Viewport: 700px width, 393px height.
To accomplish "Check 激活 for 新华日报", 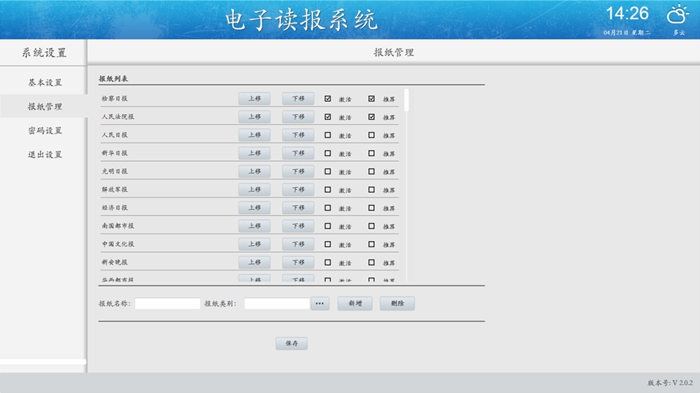I will [x=328, y=153].
